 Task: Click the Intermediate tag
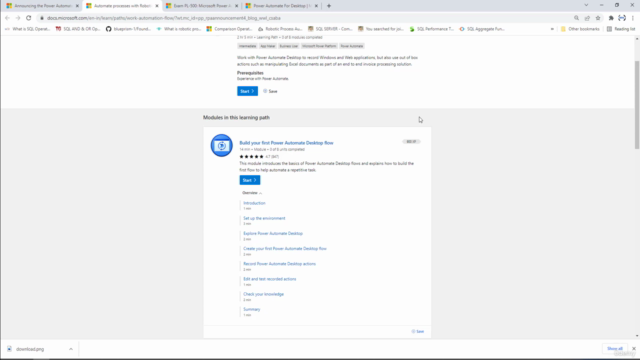247,46
